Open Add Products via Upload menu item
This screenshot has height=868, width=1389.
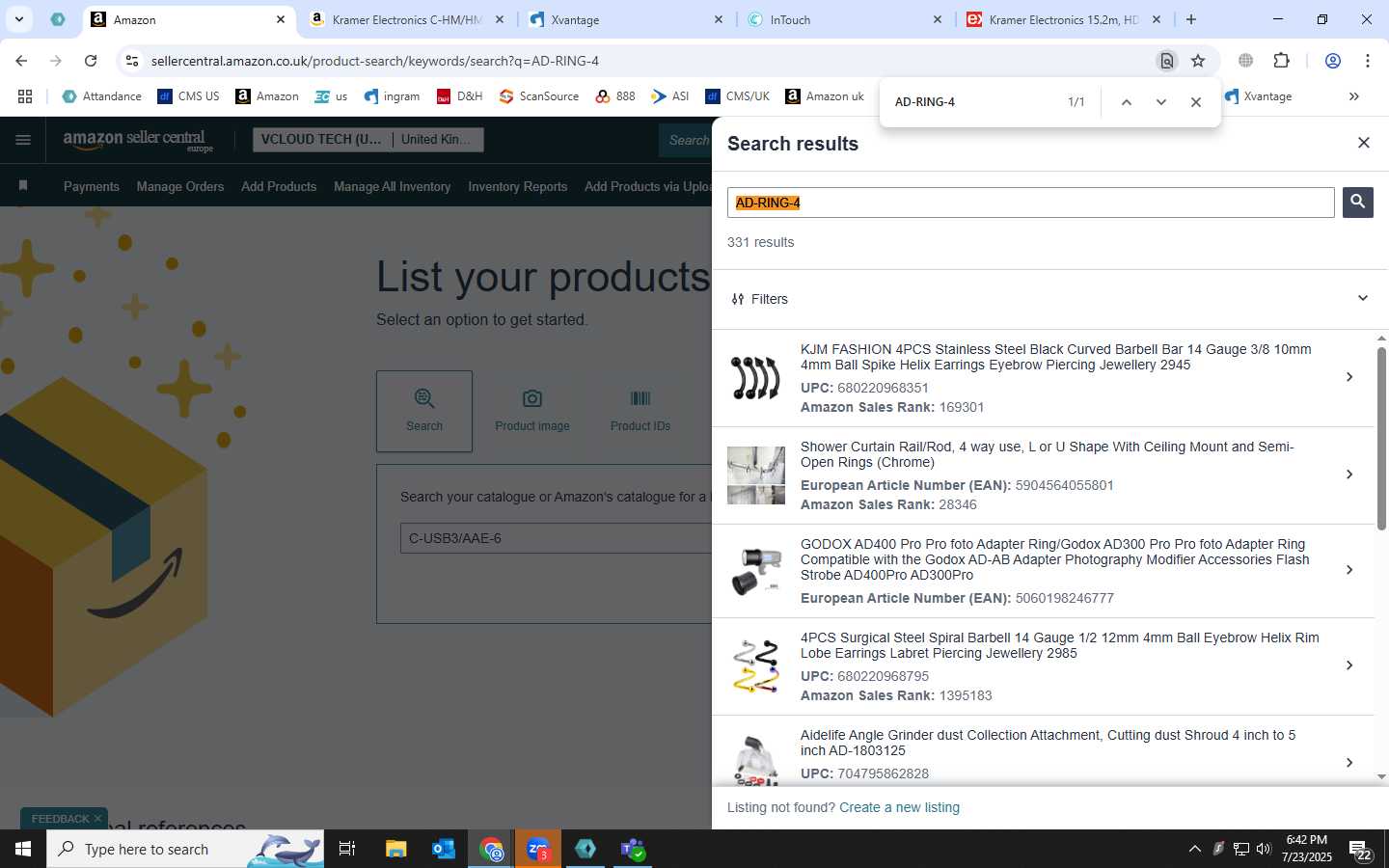(x=648, y=186)
